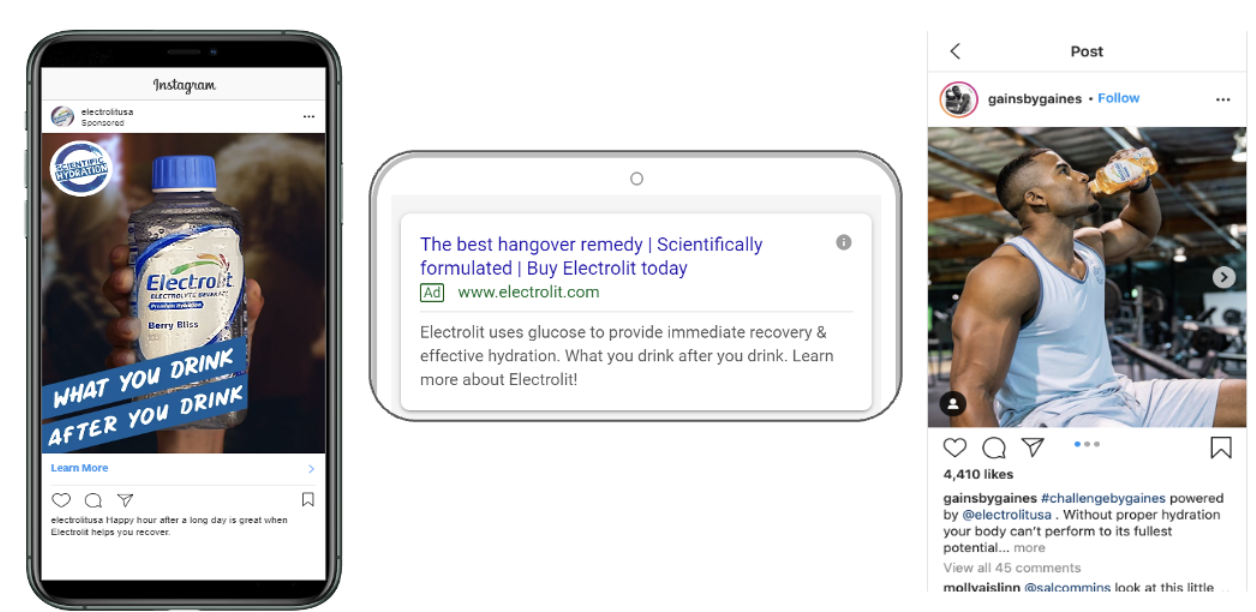The image size is (1256, 612).
Task: Open comments on the gainsbygaines post
Action: click(994, 447)
